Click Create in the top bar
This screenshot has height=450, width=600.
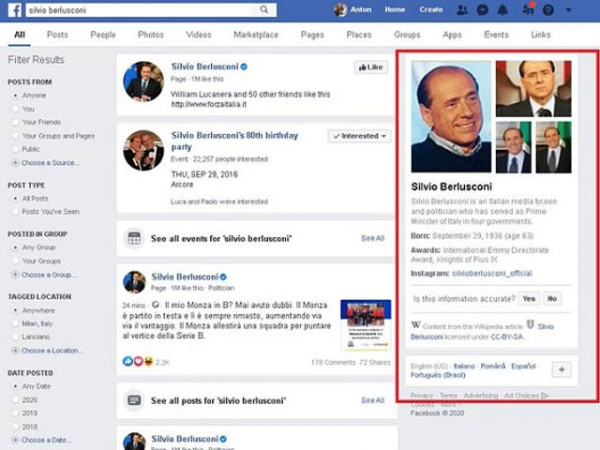[x=431, y=10]
